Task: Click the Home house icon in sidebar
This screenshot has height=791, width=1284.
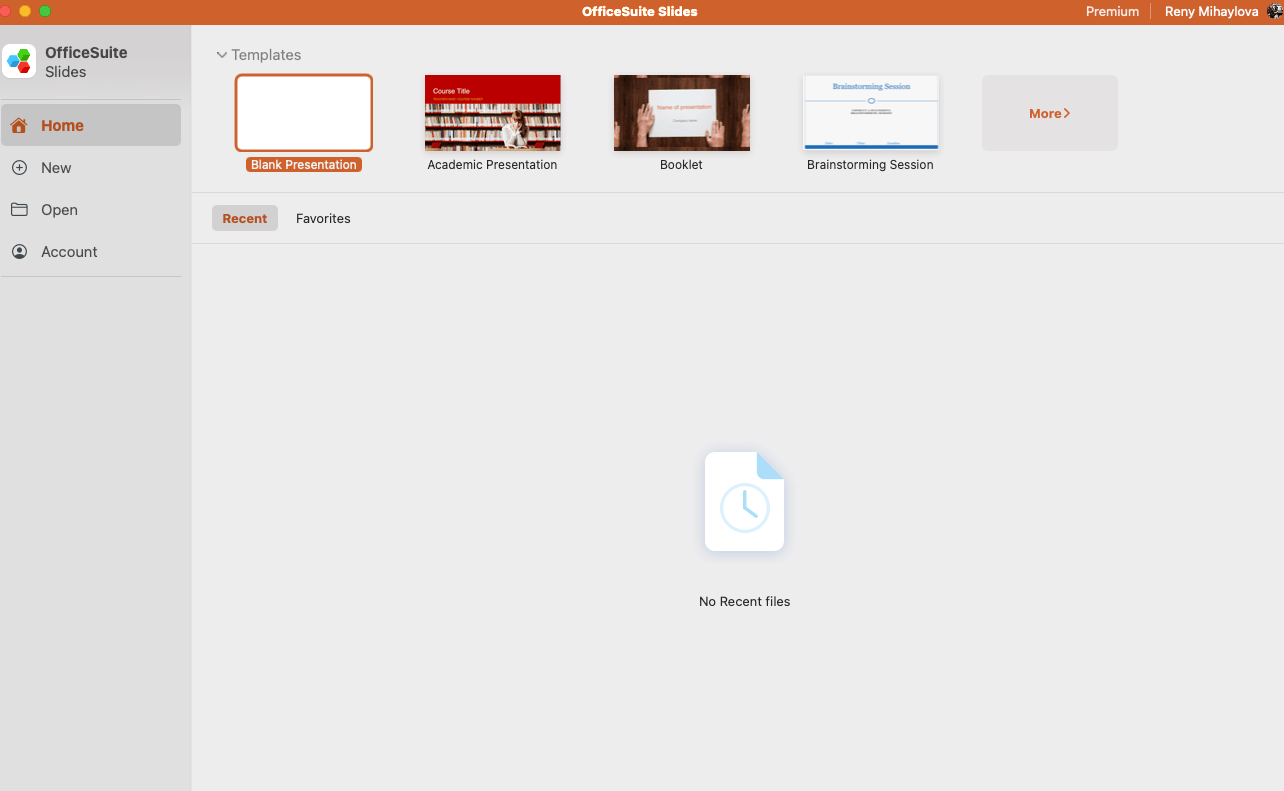Action: coord(19,126)
